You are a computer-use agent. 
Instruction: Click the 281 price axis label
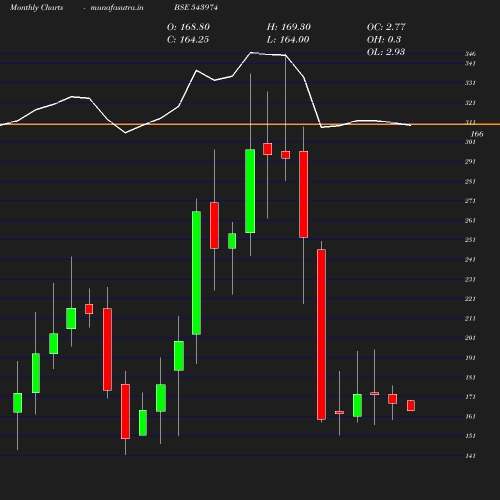click(470, 181)
